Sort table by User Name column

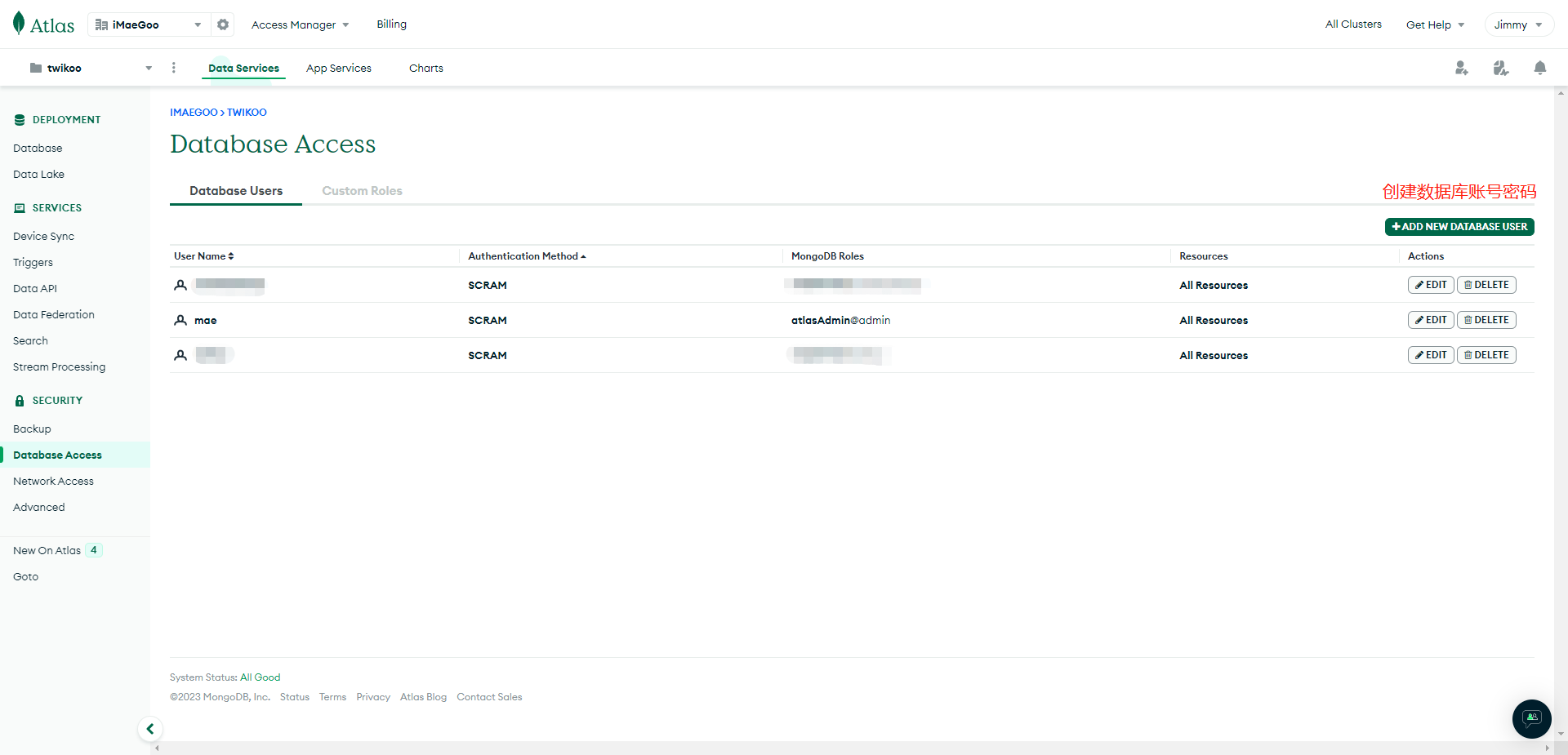pos(204,256)
